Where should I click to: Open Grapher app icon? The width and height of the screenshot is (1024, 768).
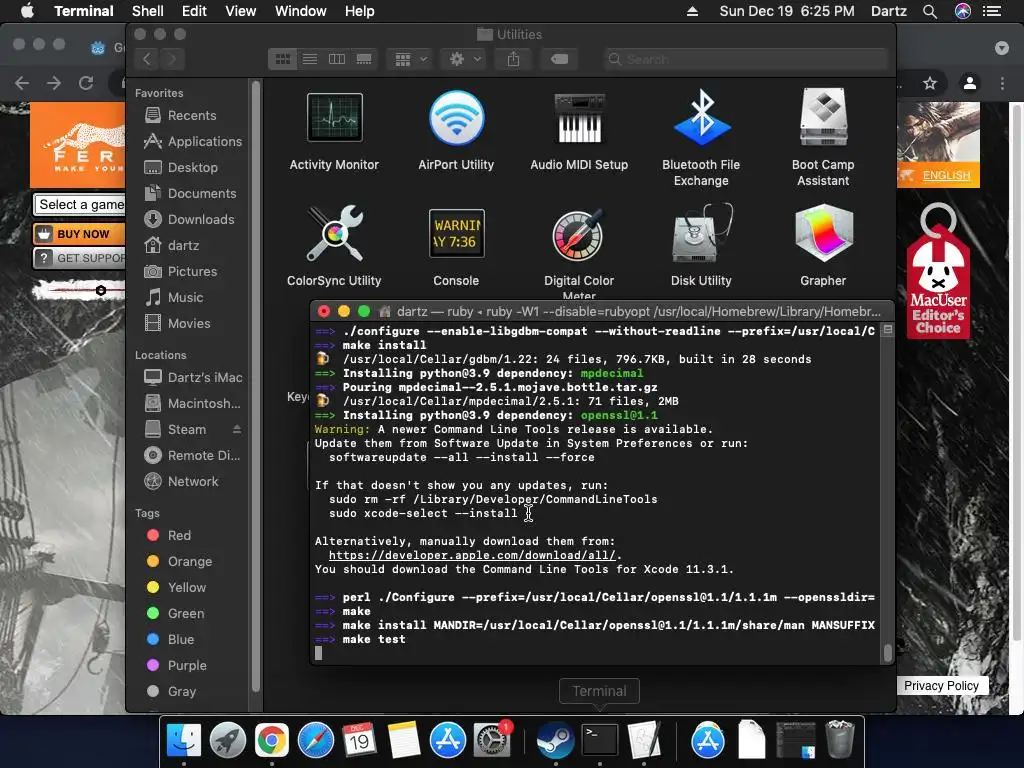tap(824, 234)
